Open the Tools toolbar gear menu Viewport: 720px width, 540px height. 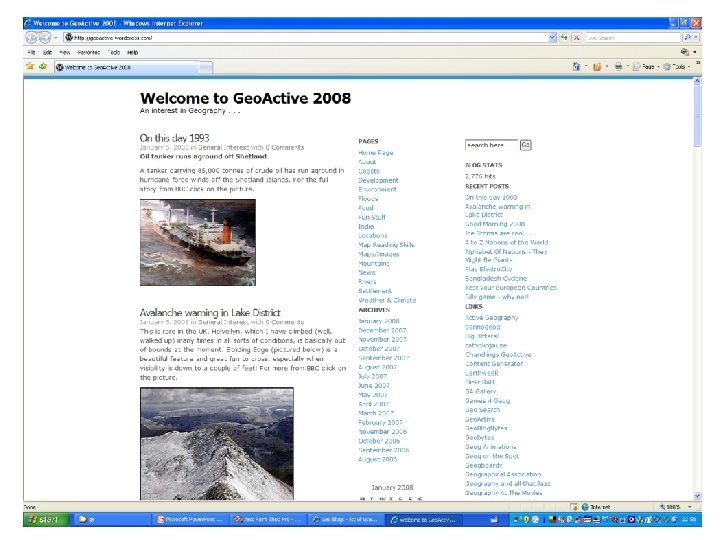coord(676,67)
